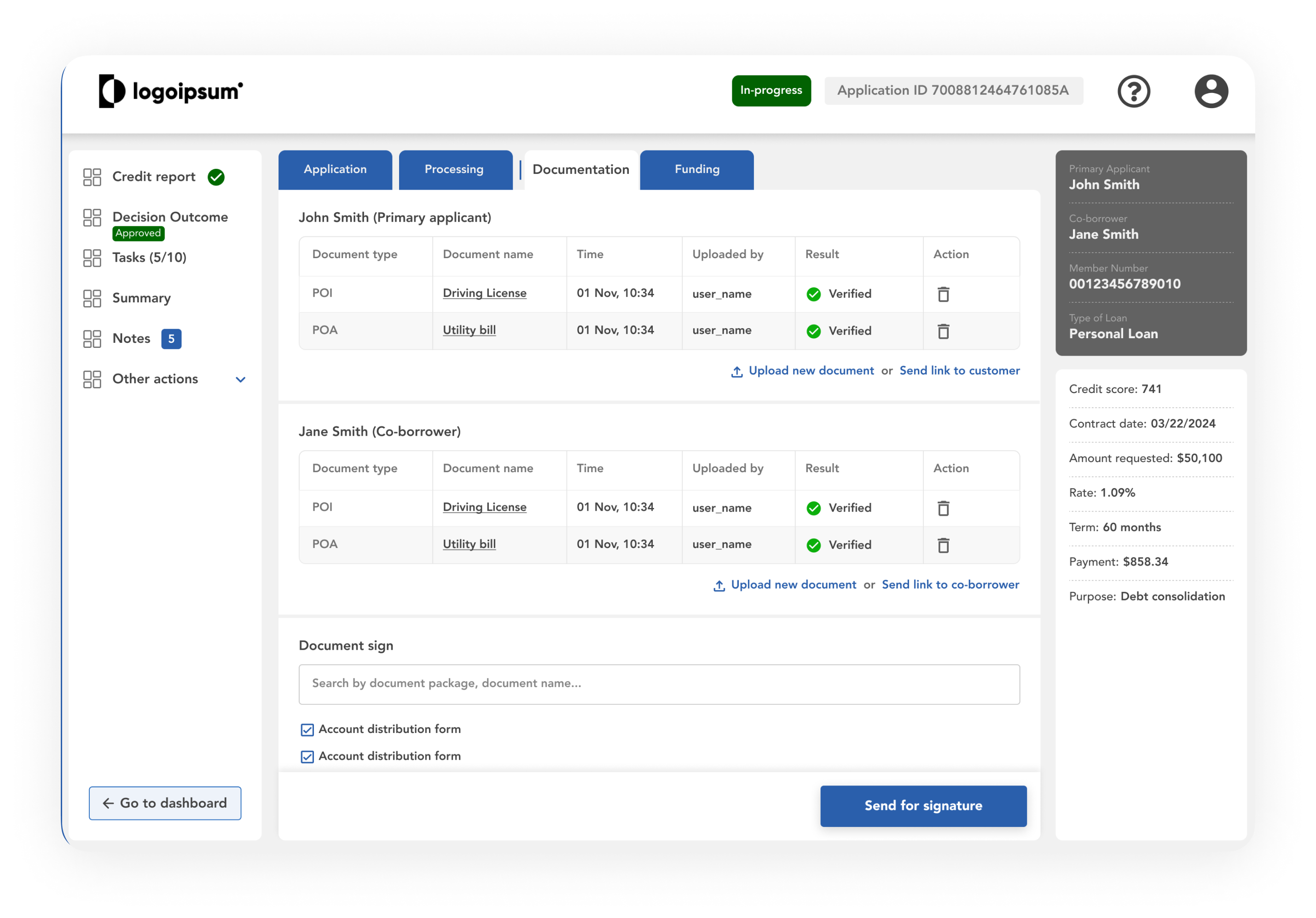Screen dimensions: 1316x918
Task: Delete Jane Smith's Utility bill document
Action: pyautogui.click(x=943, y=545)
